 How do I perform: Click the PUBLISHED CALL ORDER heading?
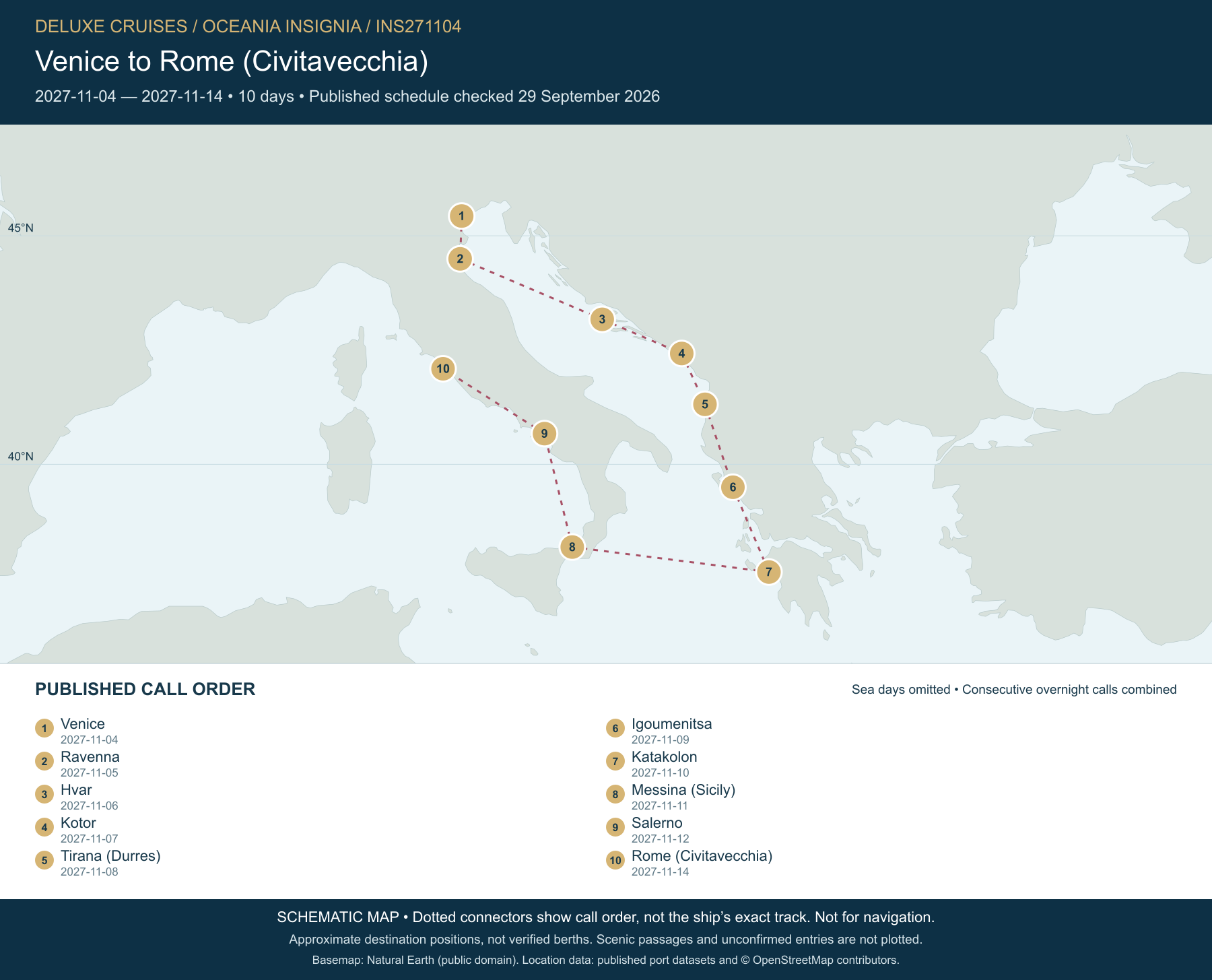pyautogui.click(x=145, y=689)
